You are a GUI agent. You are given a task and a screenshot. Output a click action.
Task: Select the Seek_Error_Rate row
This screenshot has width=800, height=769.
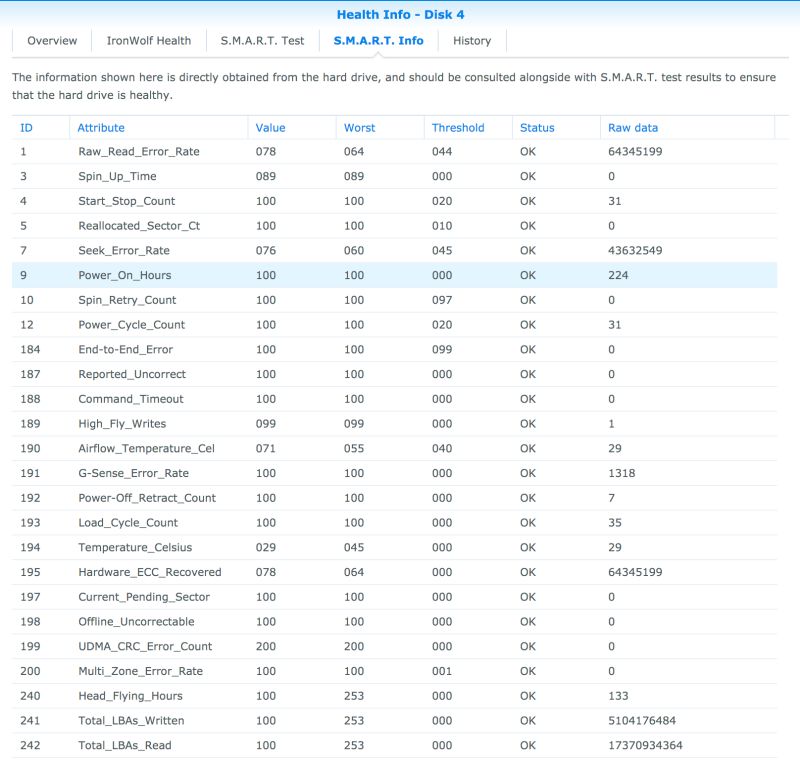point(394,251)
